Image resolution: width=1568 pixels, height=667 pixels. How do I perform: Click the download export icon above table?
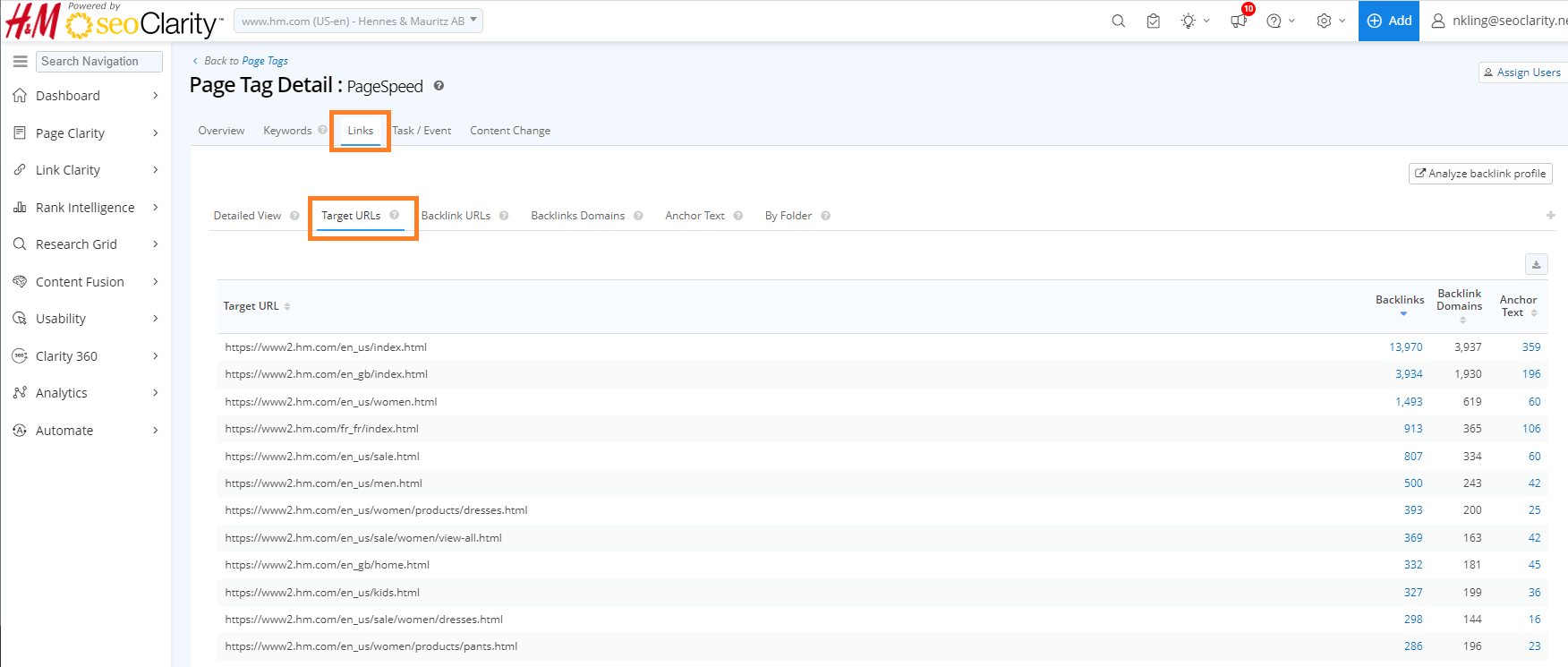point(1536,264)
